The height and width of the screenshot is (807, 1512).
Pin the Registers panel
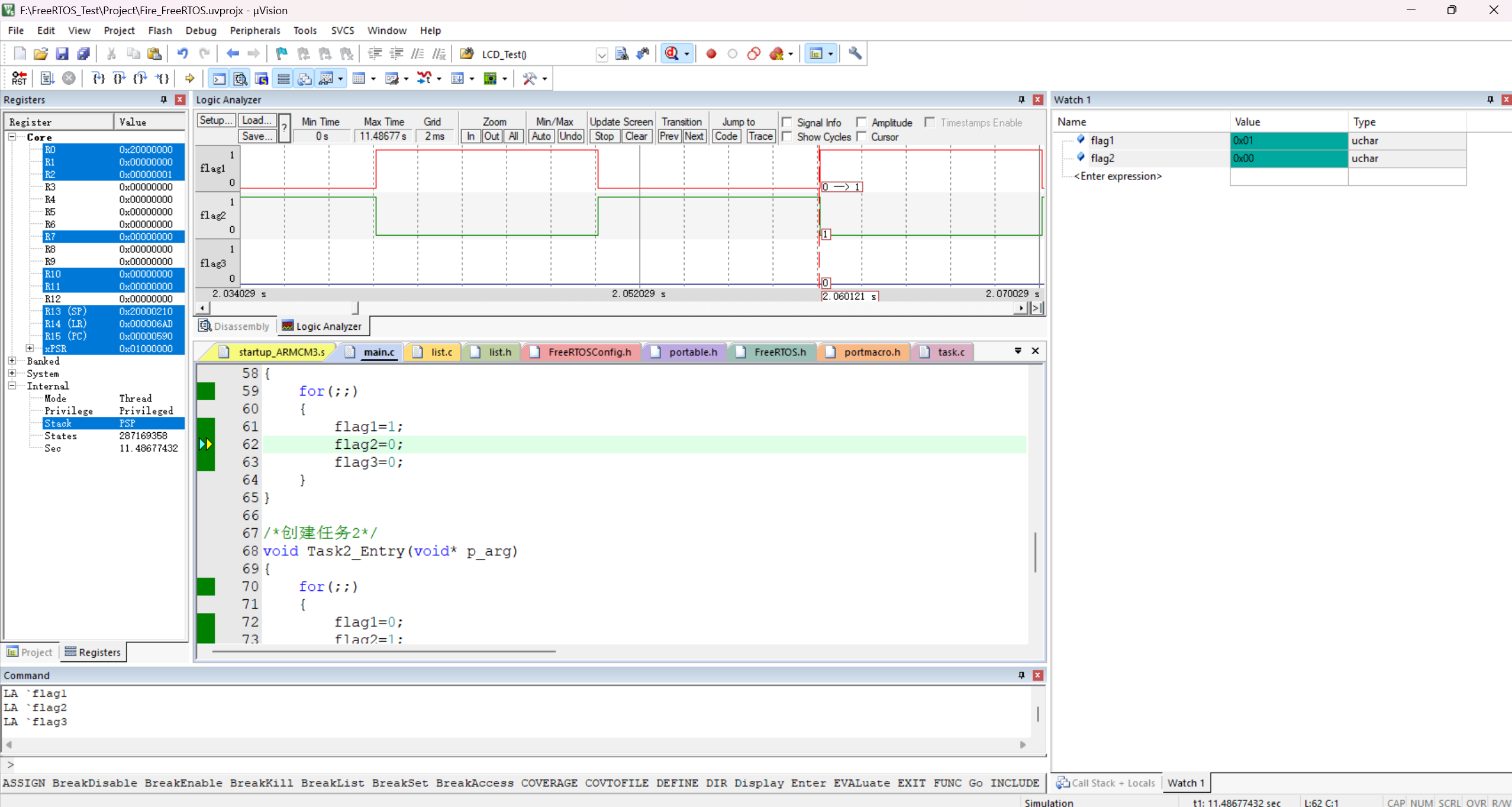(164, 99)
